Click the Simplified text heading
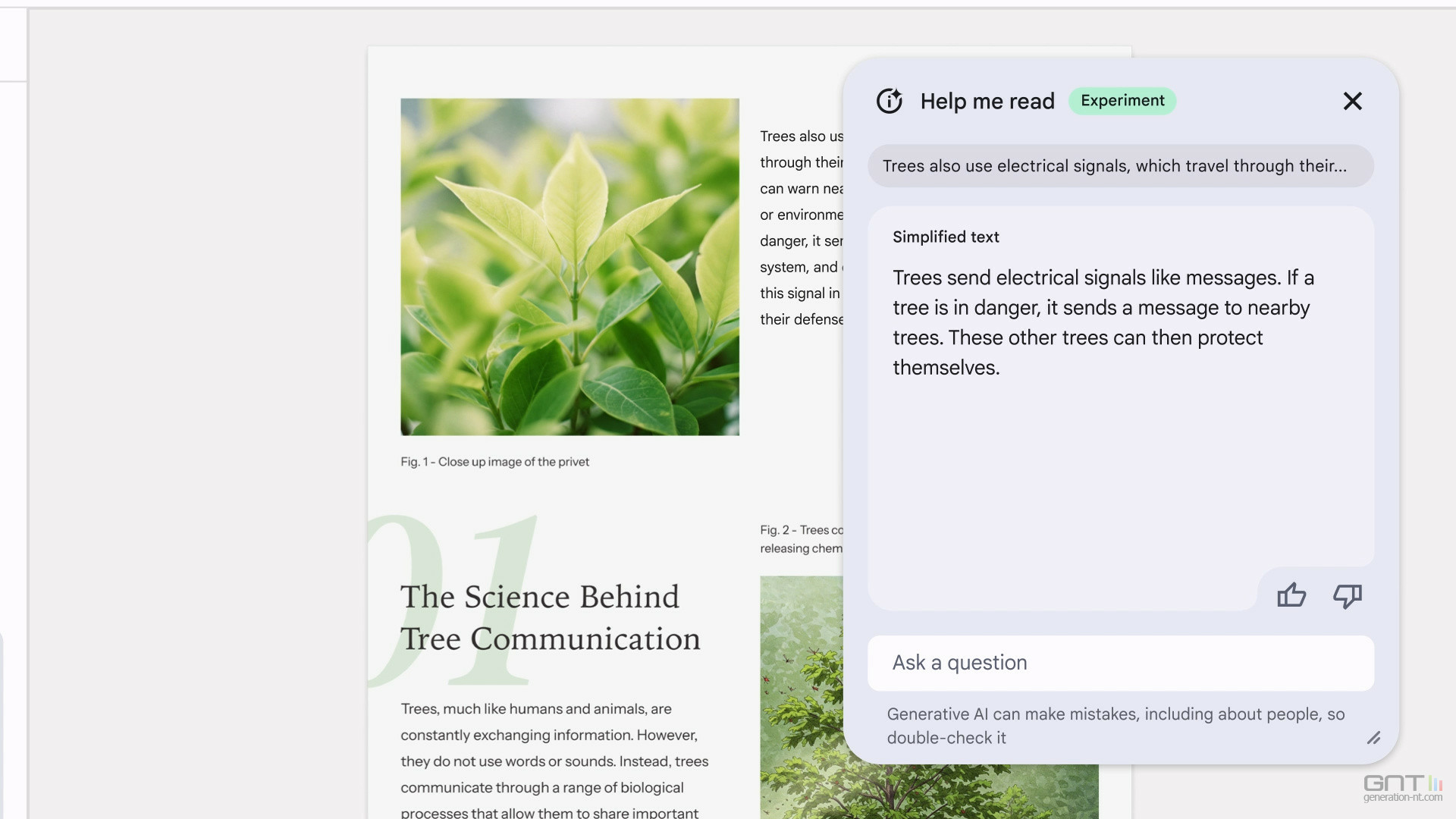The width and height of the screenshot is (1456, 819). pos(946,237)
